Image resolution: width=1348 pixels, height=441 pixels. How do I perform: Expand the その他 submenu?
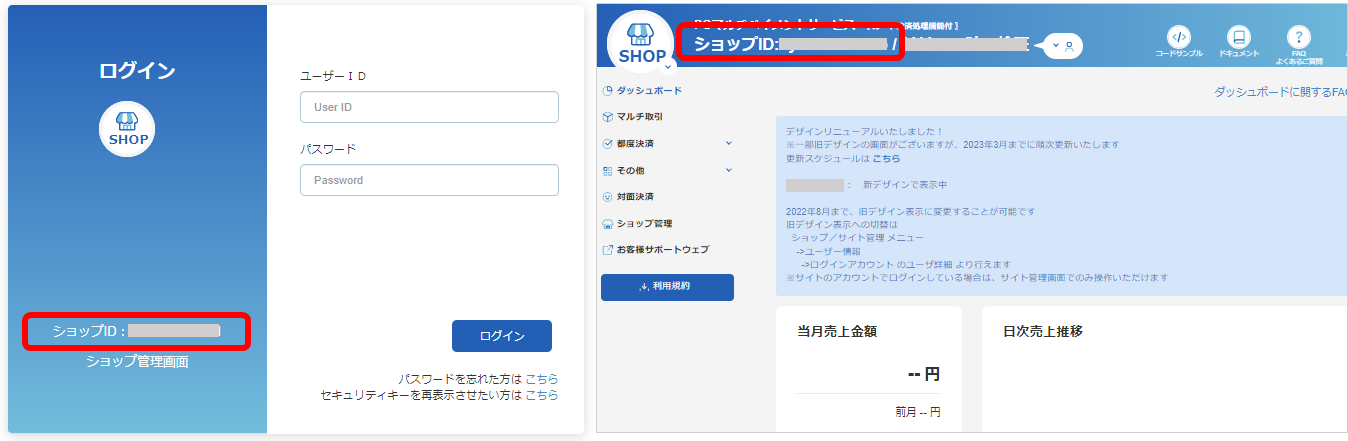pos(728,170)
